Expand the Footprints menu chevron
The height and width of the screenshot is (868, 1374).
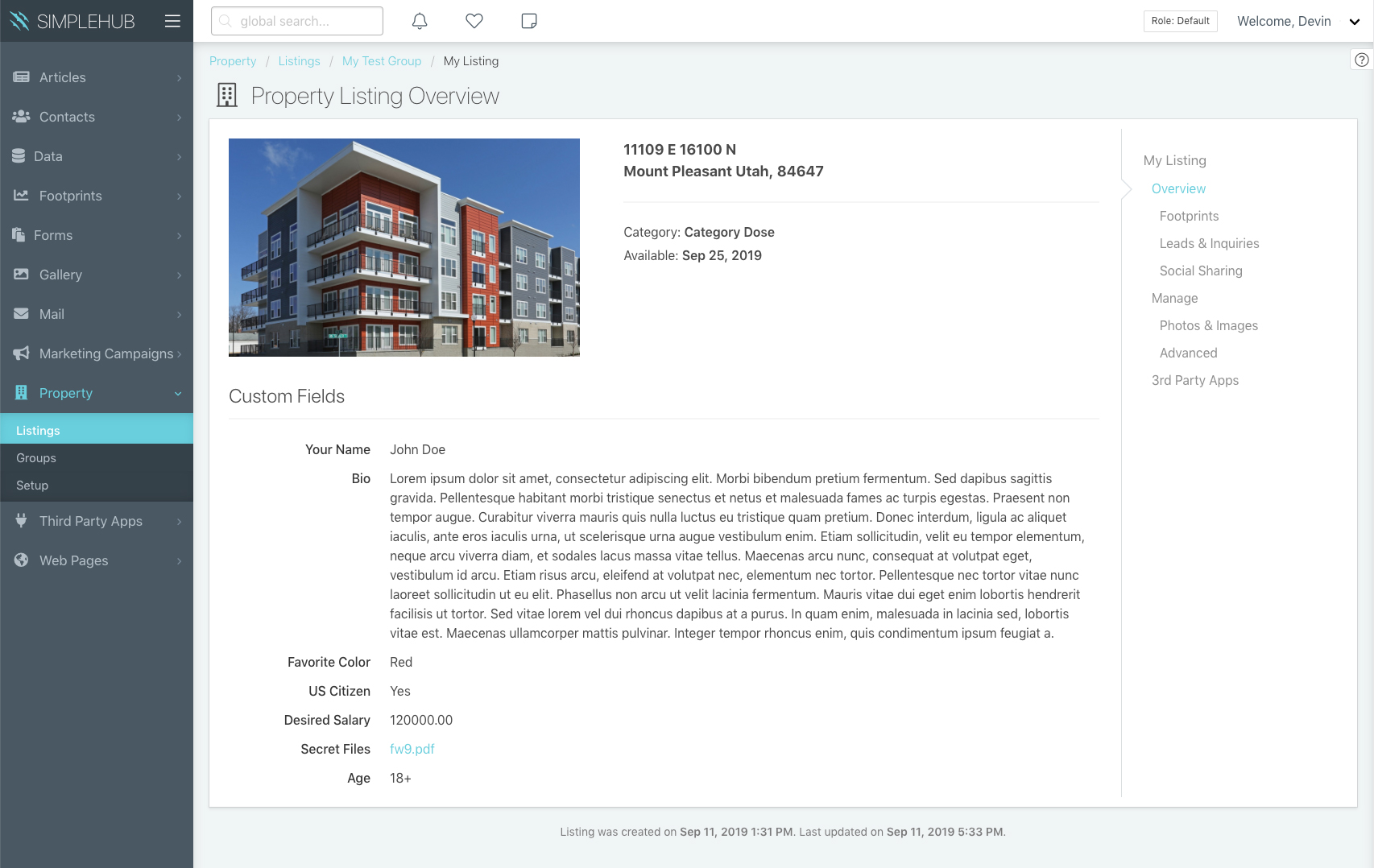(x=179, y=196)
